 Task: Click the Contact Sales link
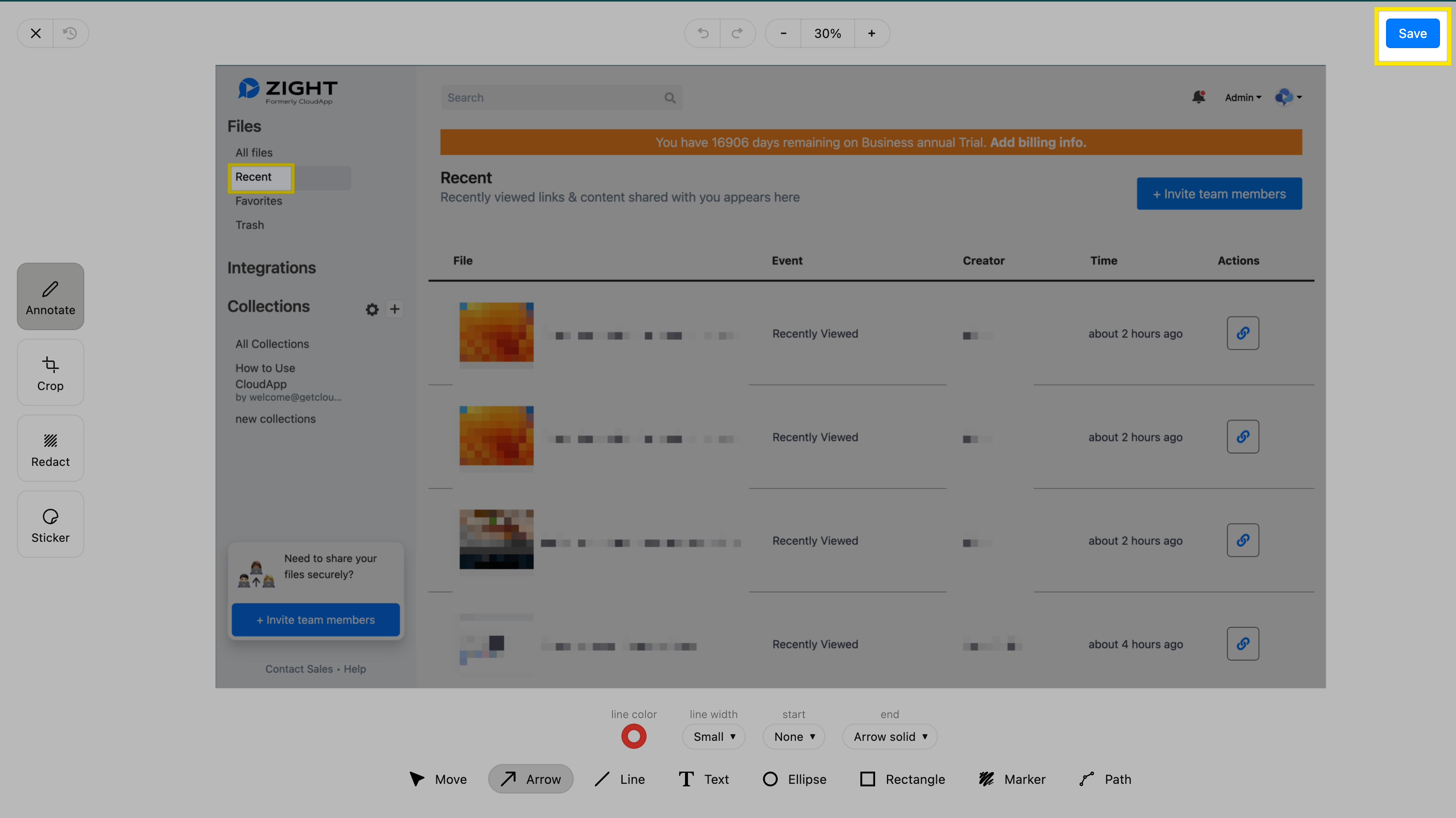[x=299, y=669]
